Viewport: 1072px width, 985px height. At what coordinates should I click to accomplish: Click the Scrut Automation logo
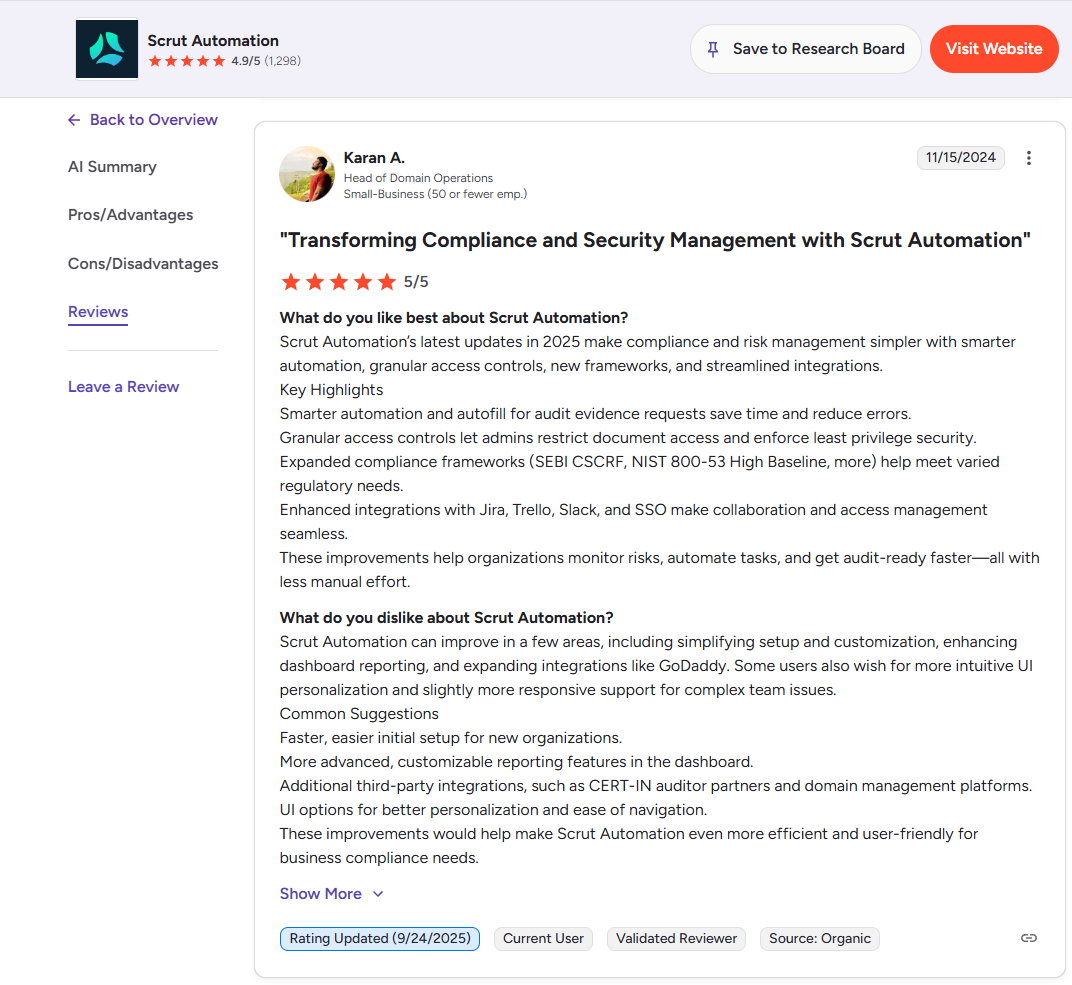tap(106, 48)
